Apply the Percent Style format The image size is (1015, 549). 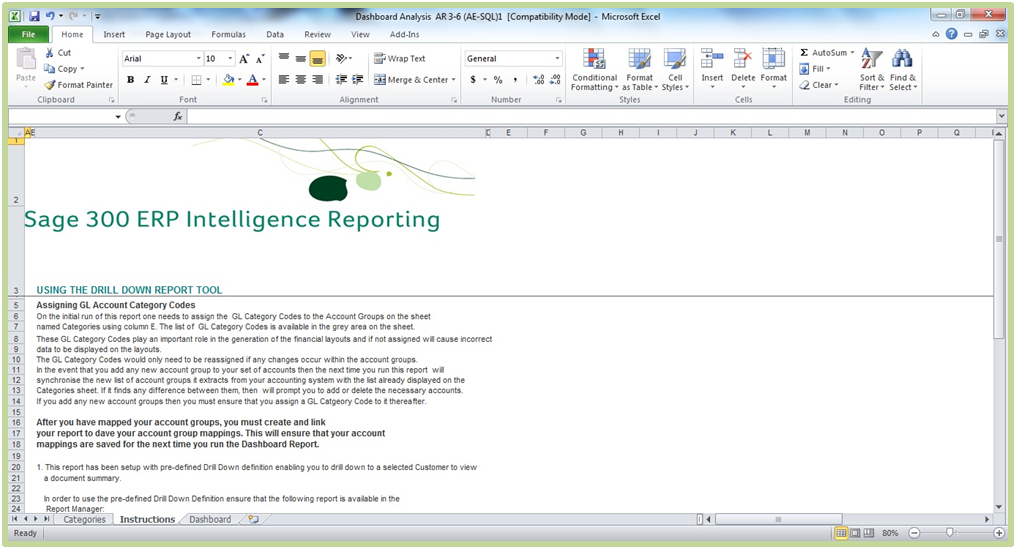point(498,80)
